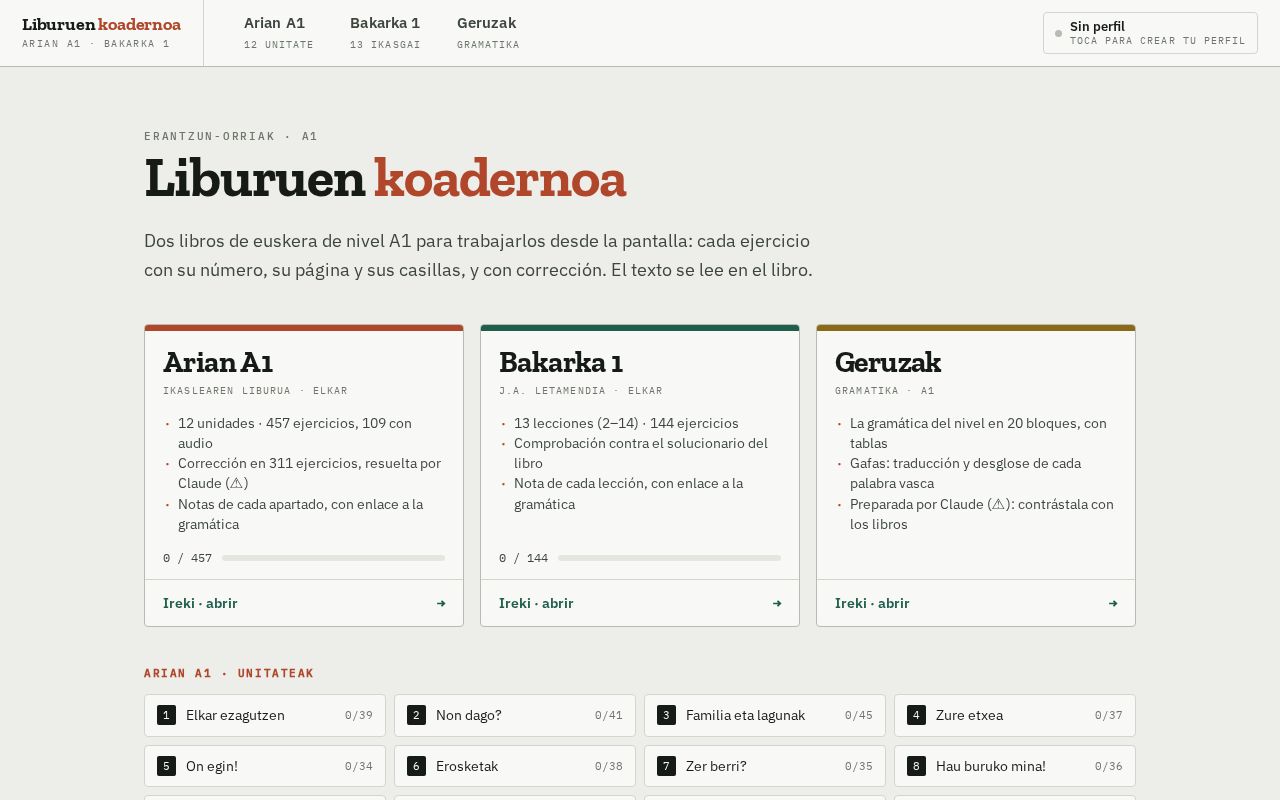Switch to the Bakarka 1 navigation tab
Screen dimensions: 1280x800
click(x=385, y=33)
